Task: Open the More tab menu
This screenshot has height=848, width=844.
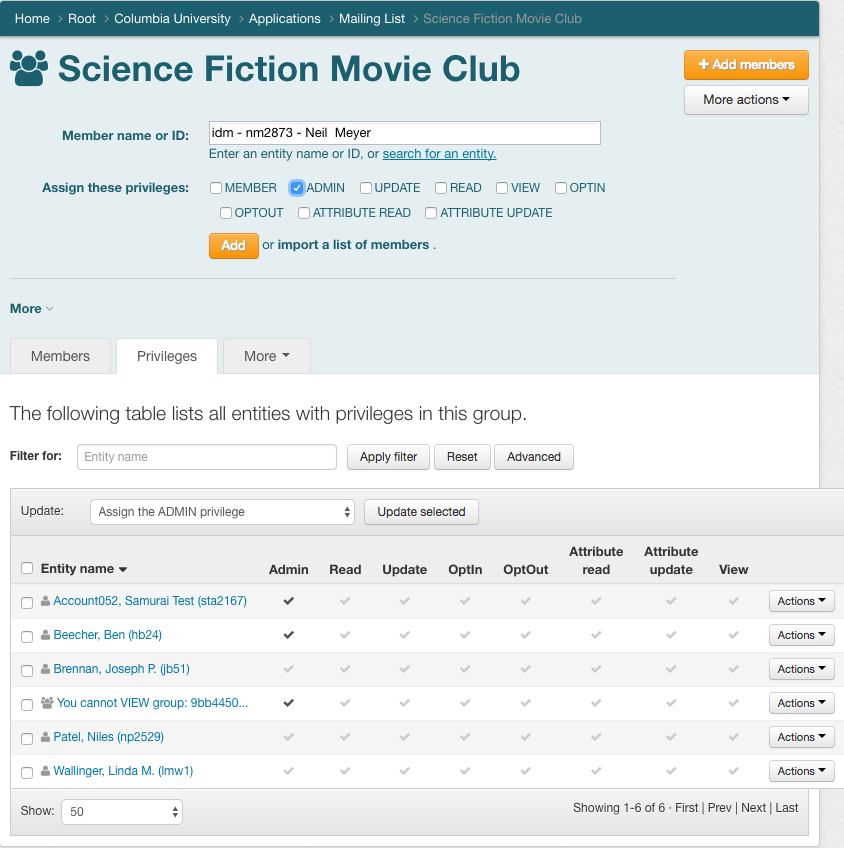Action: pyautogui.click(x=267, y=356)
